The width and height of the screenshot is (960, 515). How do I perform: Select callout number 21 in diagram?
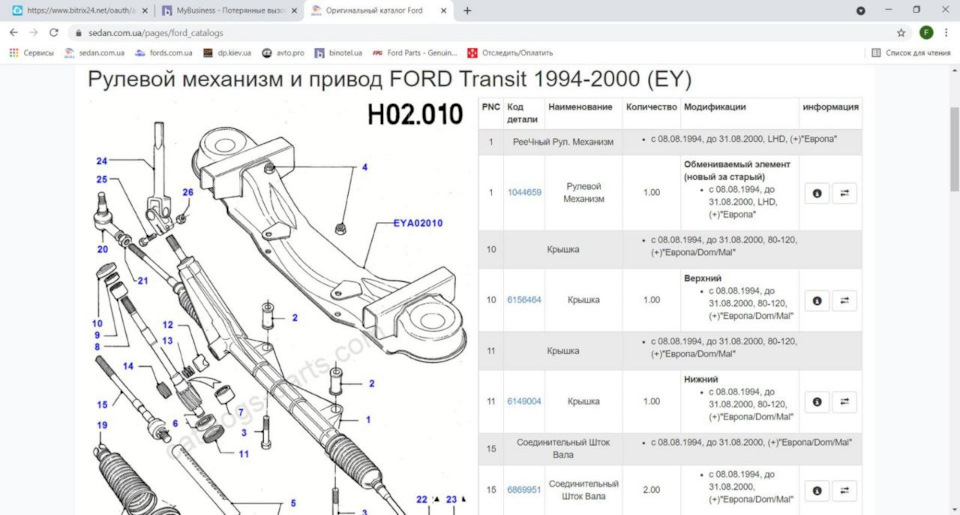pos(143,280)
